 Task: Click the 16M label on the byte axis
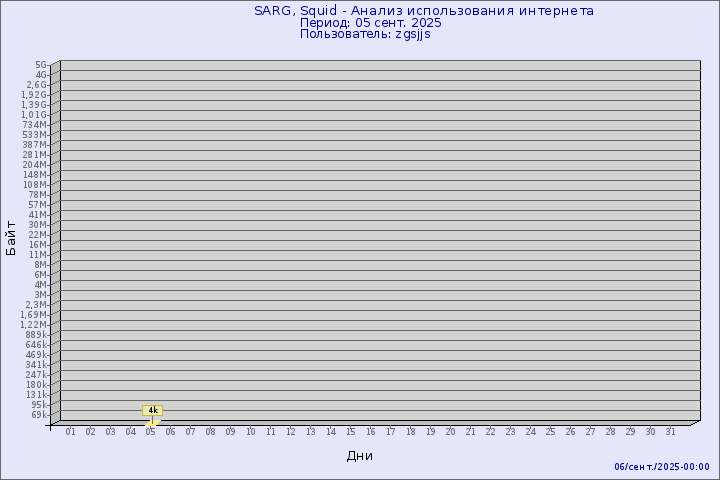(39, 244)
